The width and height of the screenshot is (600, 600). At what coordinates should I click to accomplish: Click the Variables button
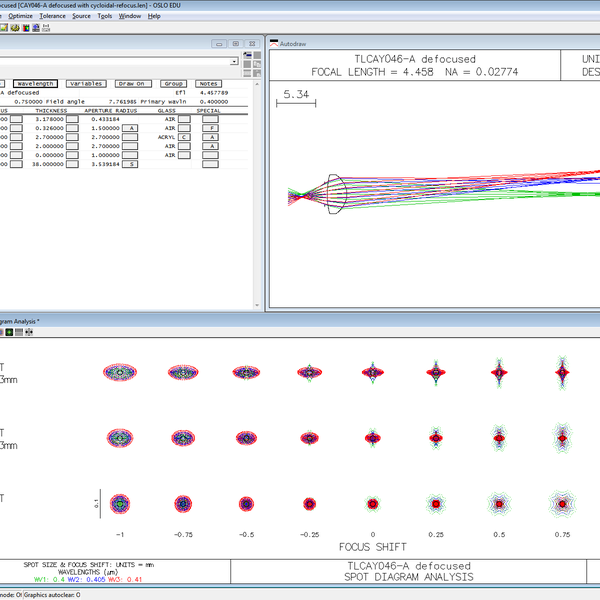tap(87, 84)
